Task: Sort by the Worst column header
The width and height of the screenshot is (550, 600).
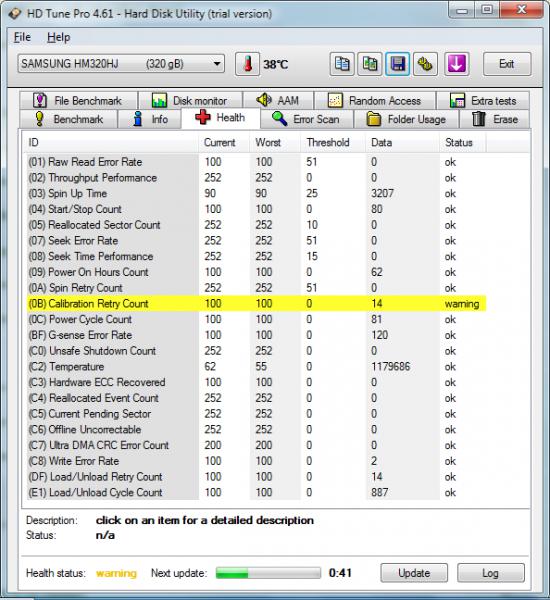Action: [x=275, y=142]
